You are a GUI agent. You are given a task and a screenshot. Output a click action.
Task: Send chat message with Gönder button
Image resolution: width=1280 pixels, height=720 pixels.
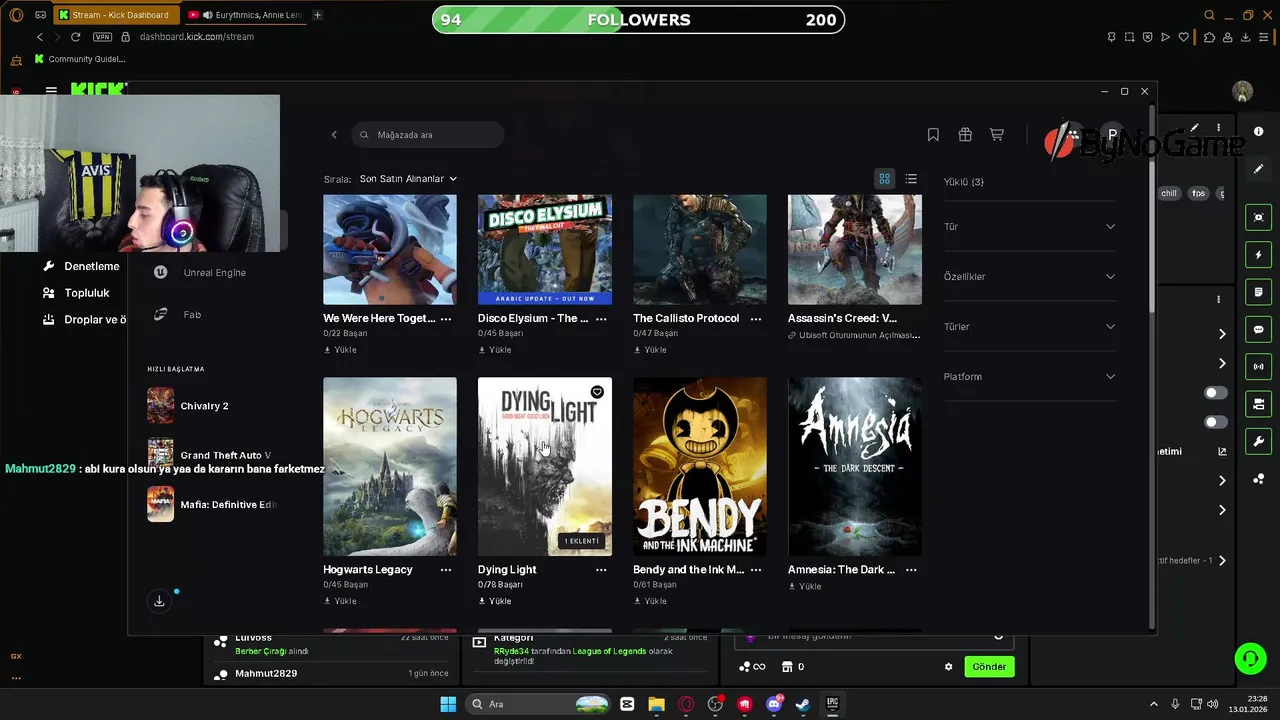coord(989,666)
